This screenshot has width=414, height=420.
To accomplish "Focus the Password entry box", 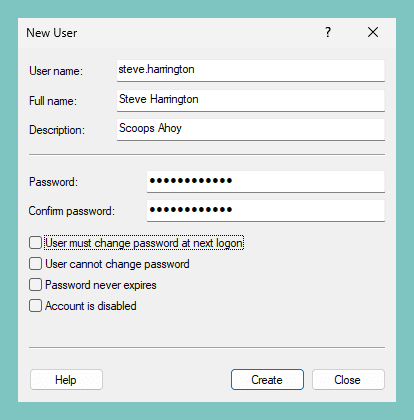I will click(266, 182).
